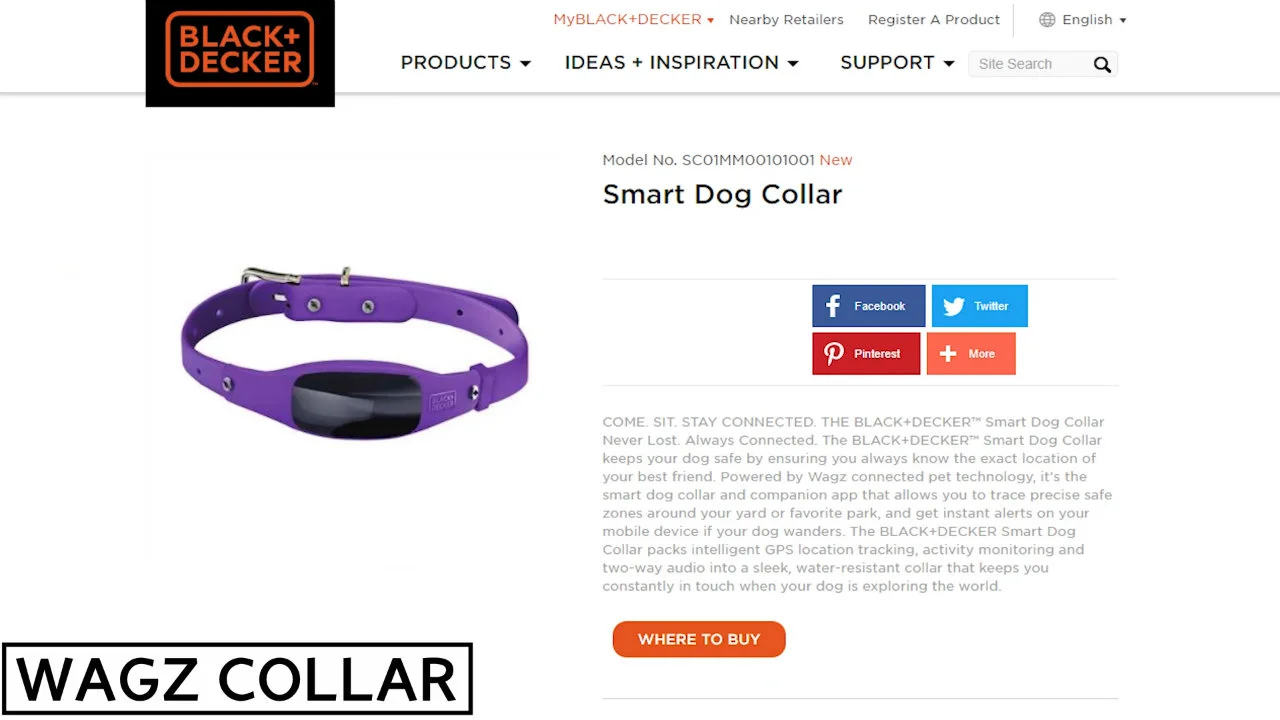Go to Nearby Retailers
The image size is (1280, 720).
pos(786,20)
